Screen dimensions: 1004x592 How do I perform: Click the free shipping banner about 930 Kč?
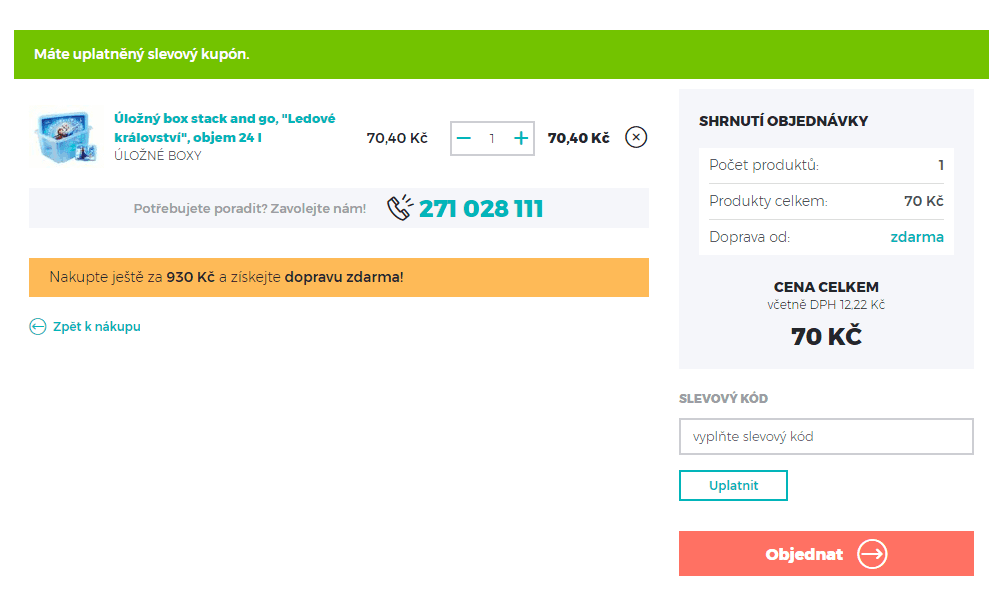339,277
